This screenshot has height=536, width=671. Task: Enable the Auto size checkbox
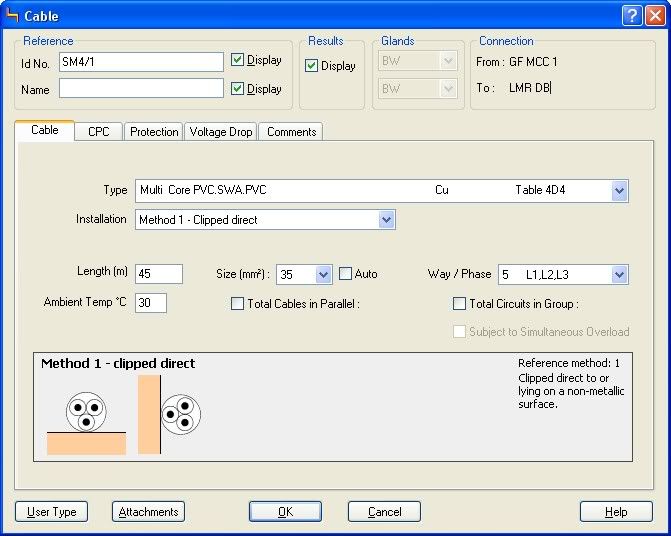pos(345,273)
